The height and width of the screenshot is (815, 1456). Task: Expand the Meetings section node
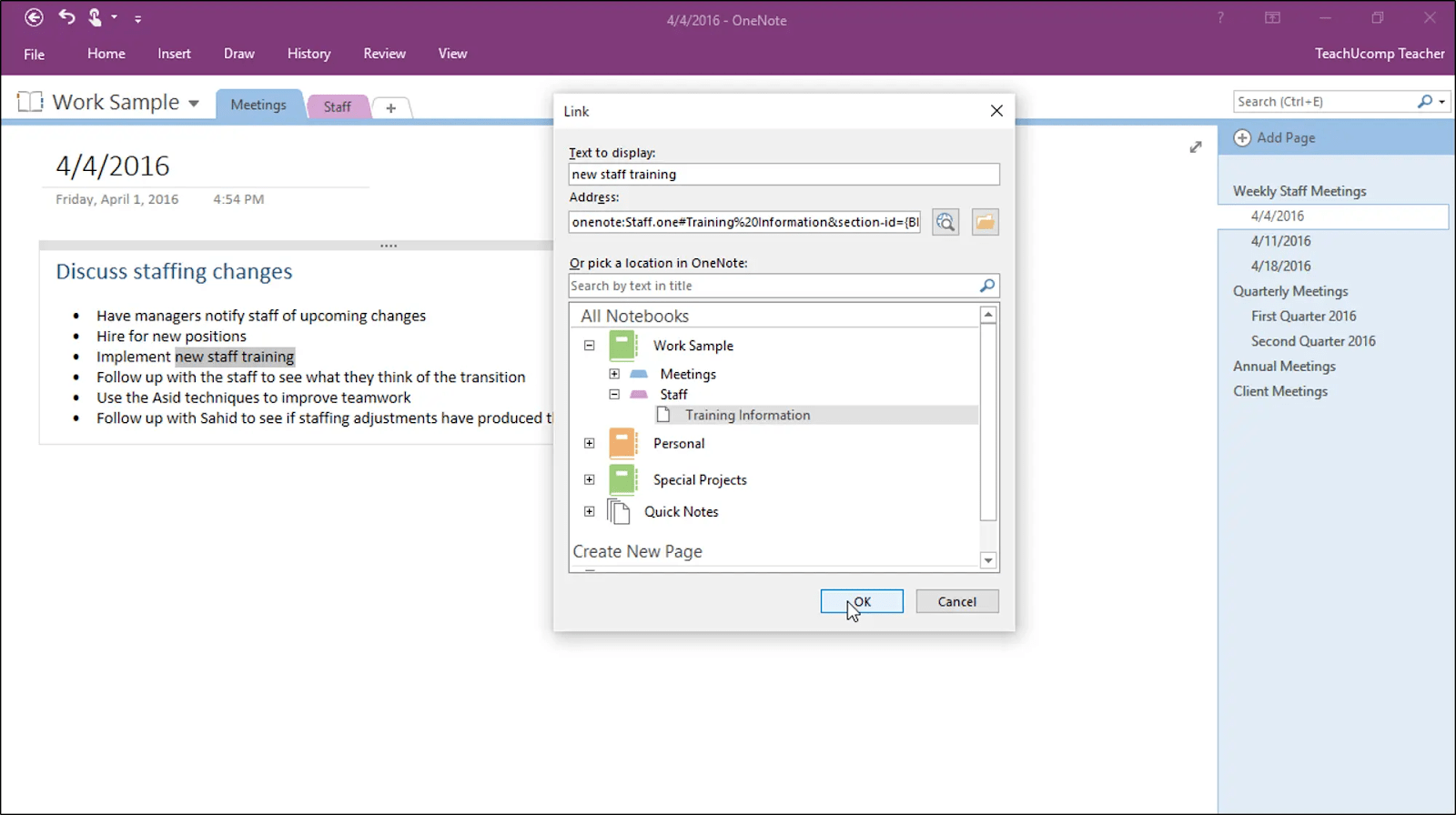pyautogui.click(x=614, y=374)
